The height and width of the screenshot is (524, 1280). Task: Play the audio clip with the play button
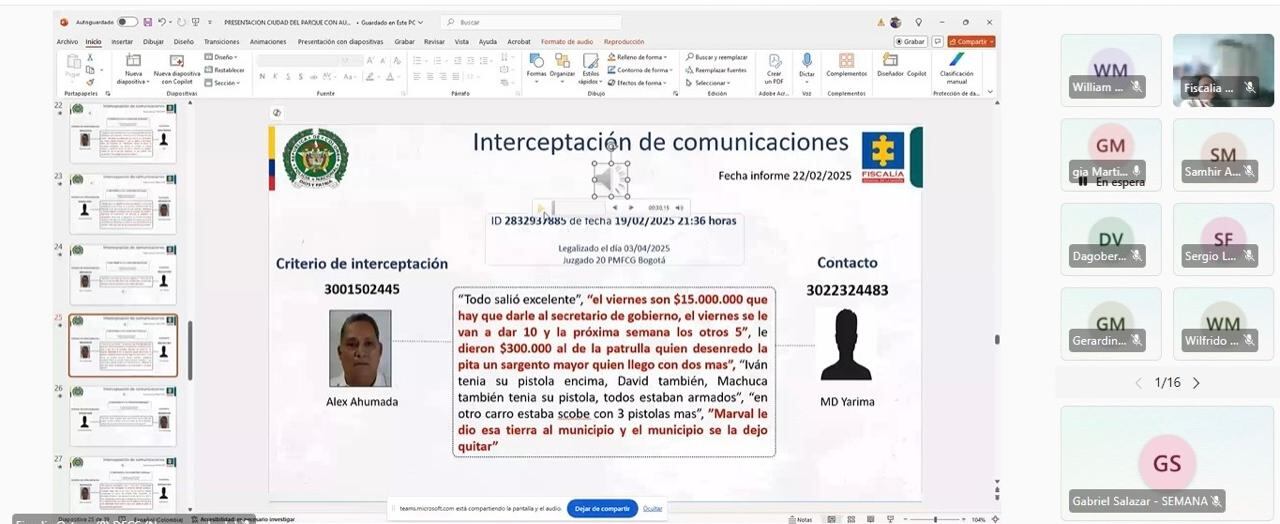542,208
